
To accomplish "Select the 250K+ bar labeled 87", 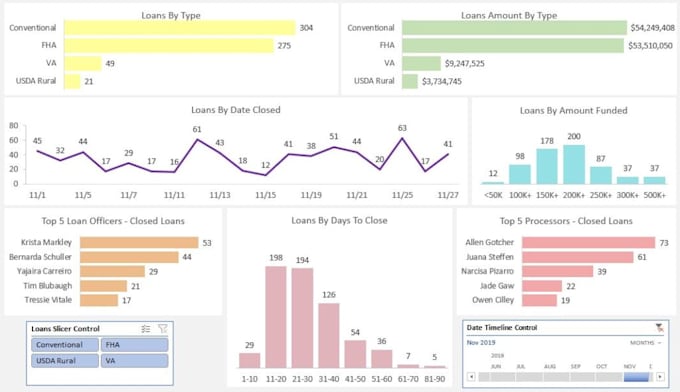I will click(x=601, y=175).
